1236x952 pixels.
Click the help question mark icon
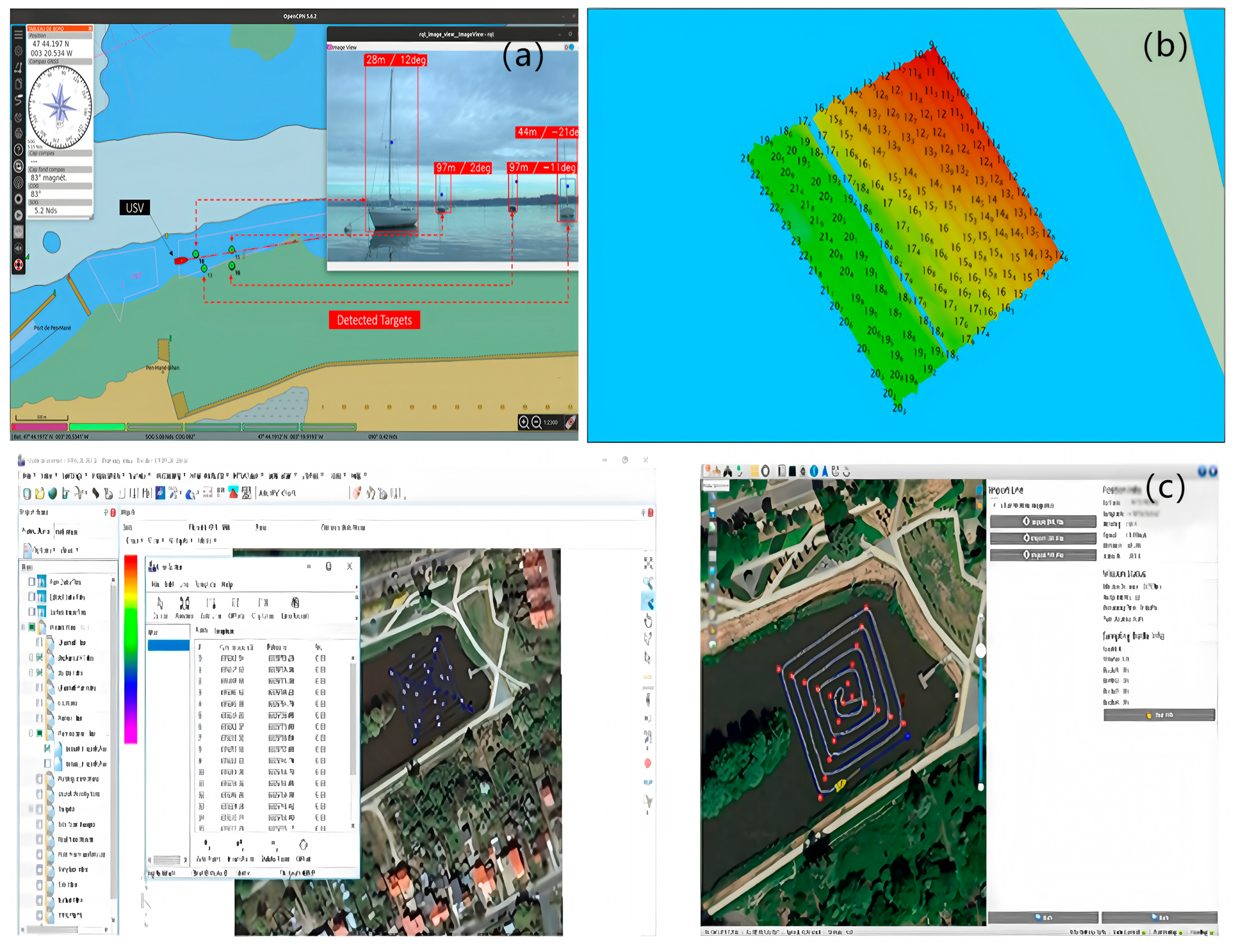click(18, 150)
